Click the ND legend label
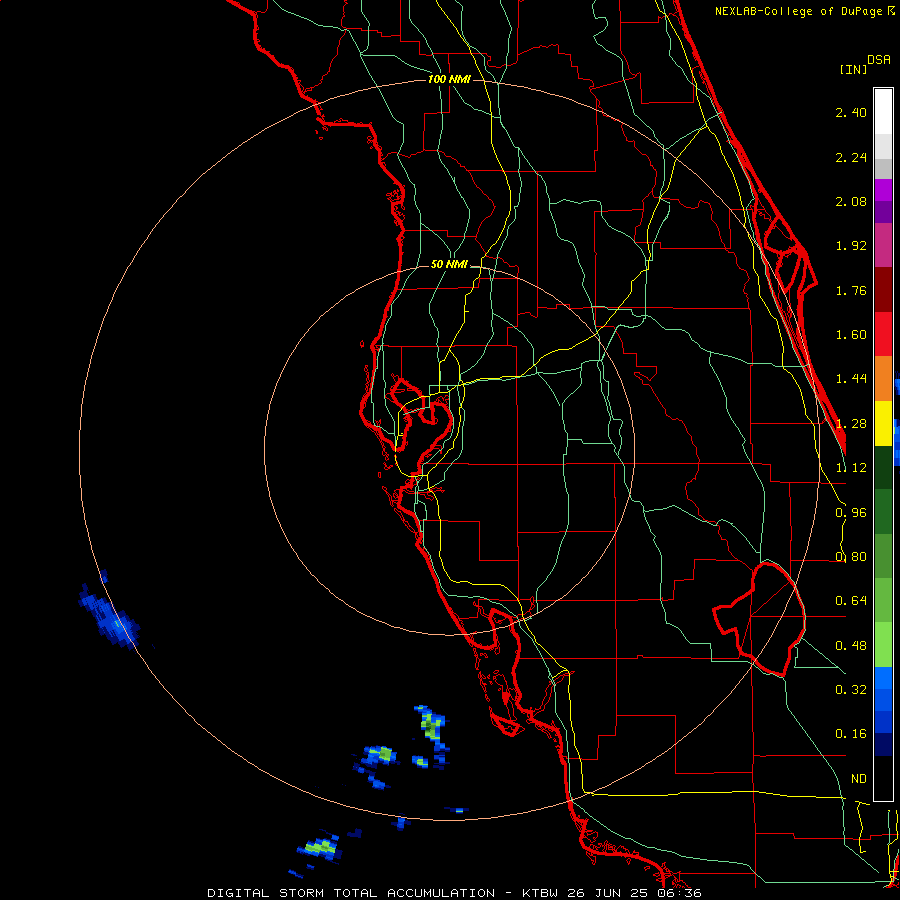 [x=858, y=779]
